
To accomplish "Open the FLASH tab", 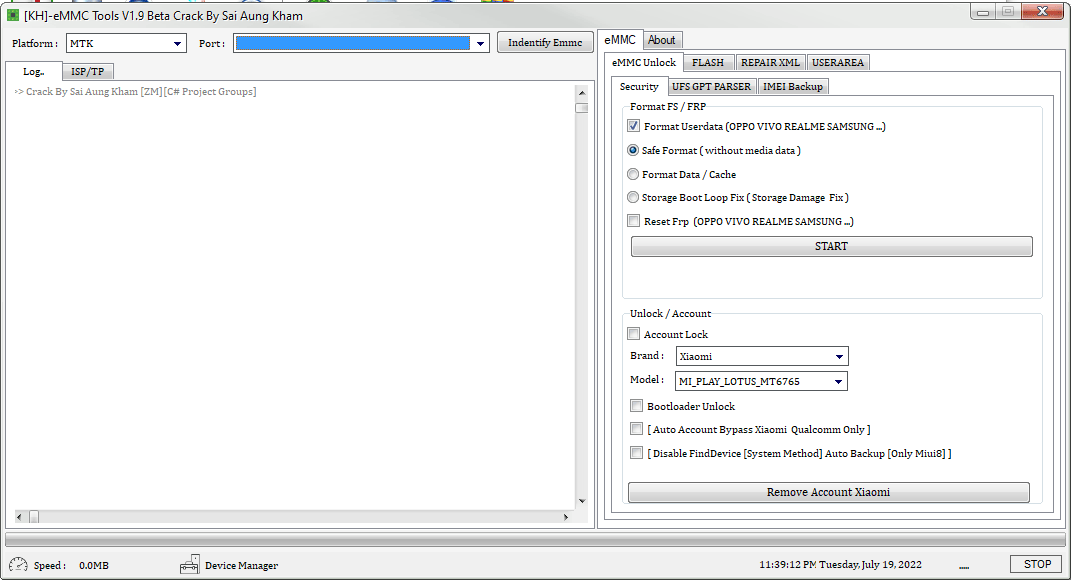I will 708,61.
